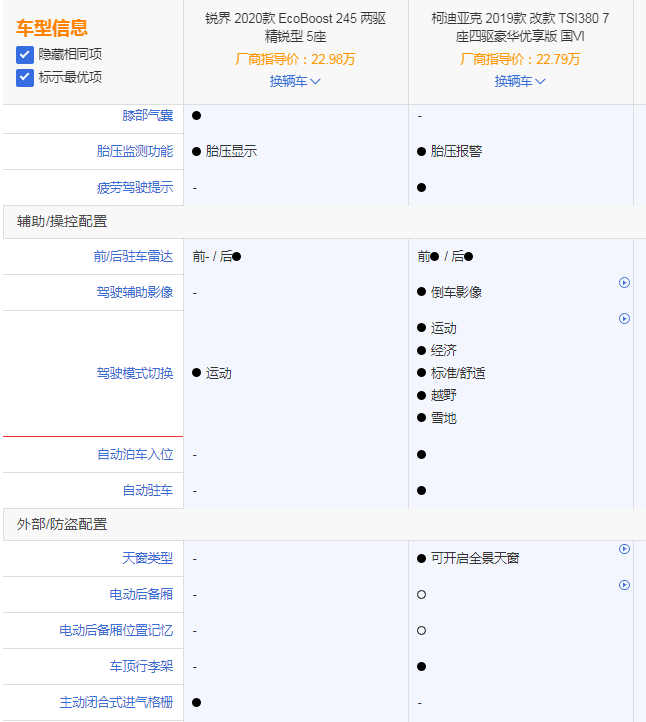Click the 疲劳驾驶提示 parameter link
This screenshot has height=722, width=646.
coord(135,187)
